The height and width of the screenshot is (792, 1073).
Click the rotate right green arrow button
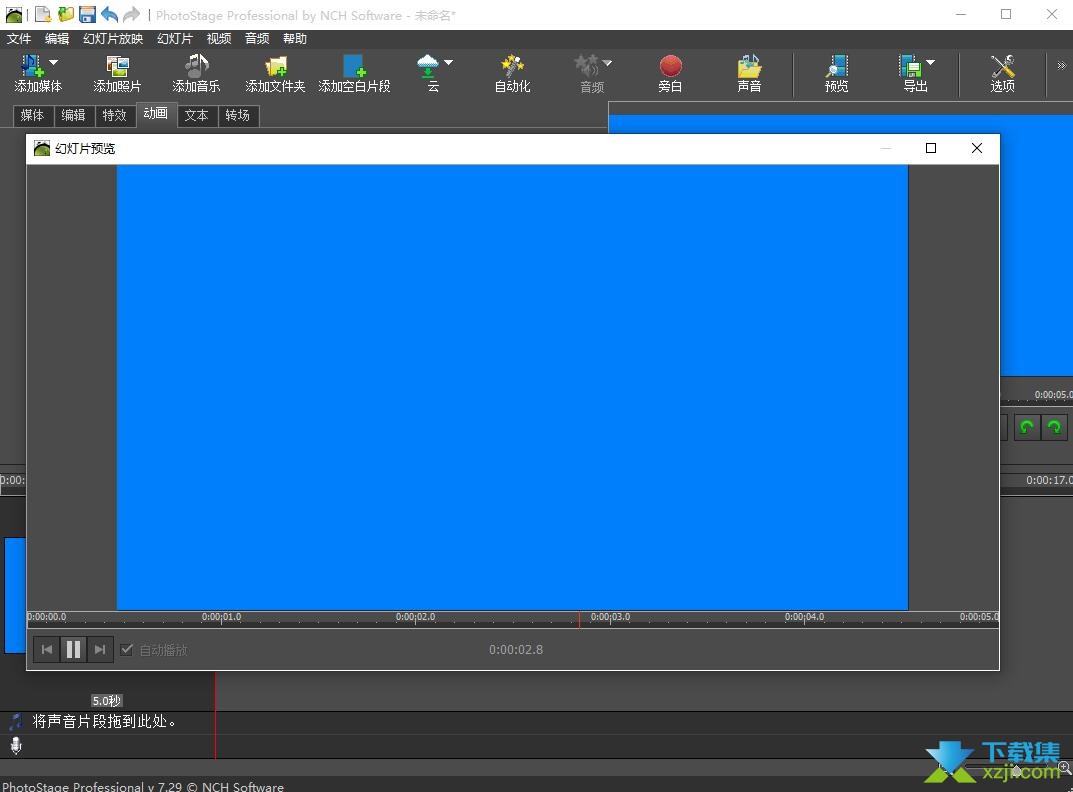[x=1054, y=427]
